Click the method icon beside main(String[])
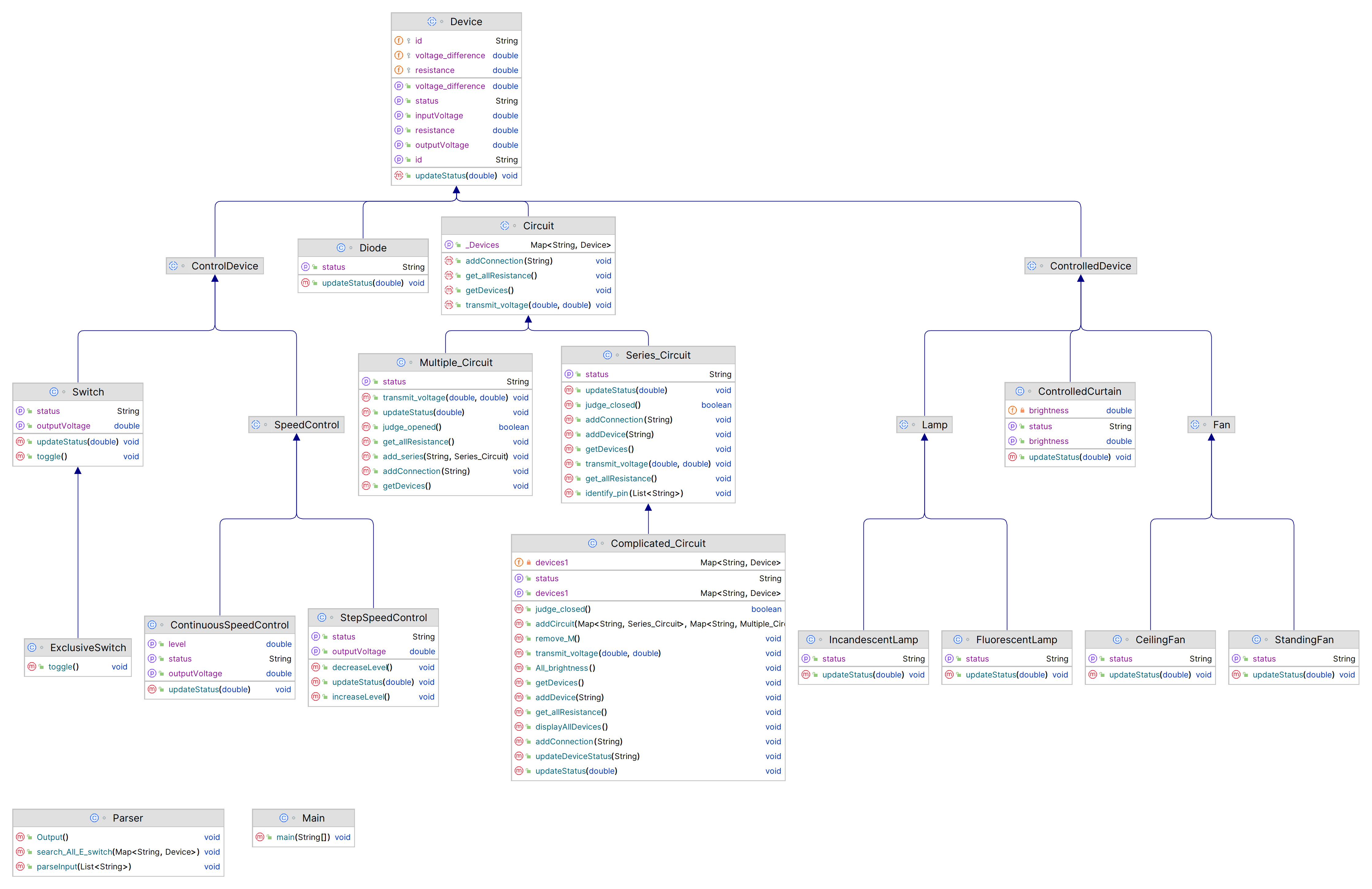 tap(260, 837)
